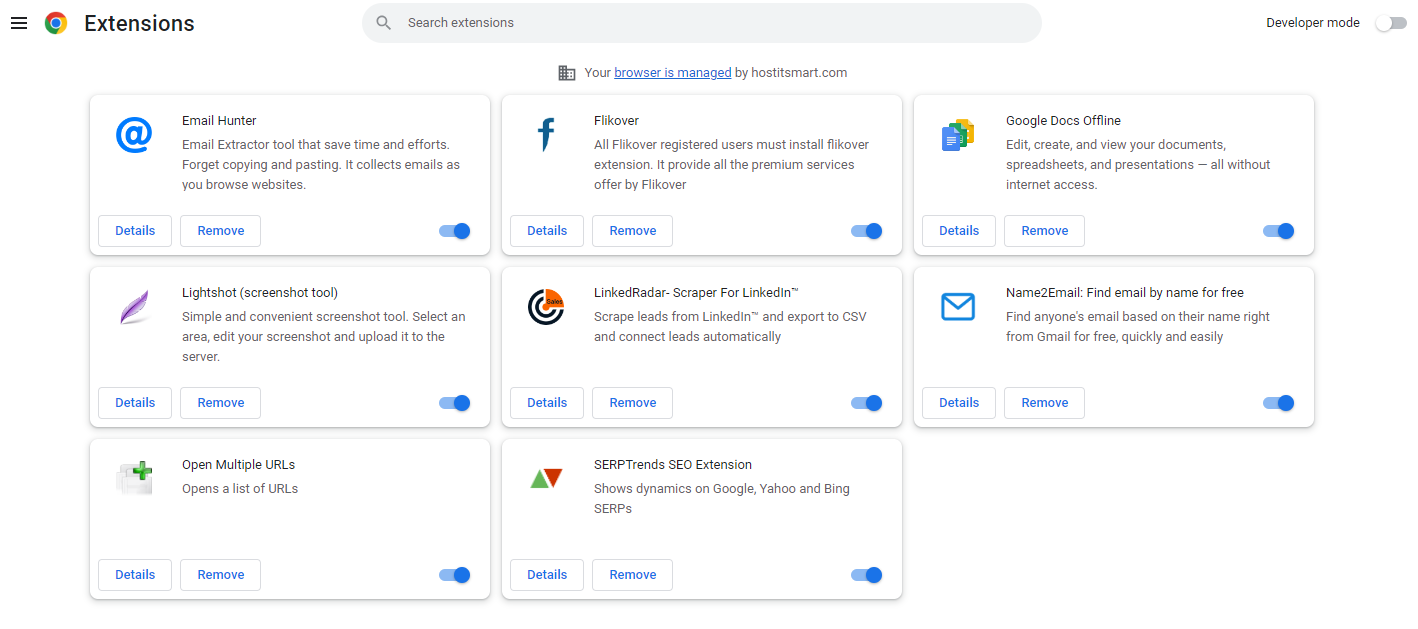Click the search magnifier icon
The width and height of the screenshot is (1418, 629).
pyautogui.click(x=384, y=23)
